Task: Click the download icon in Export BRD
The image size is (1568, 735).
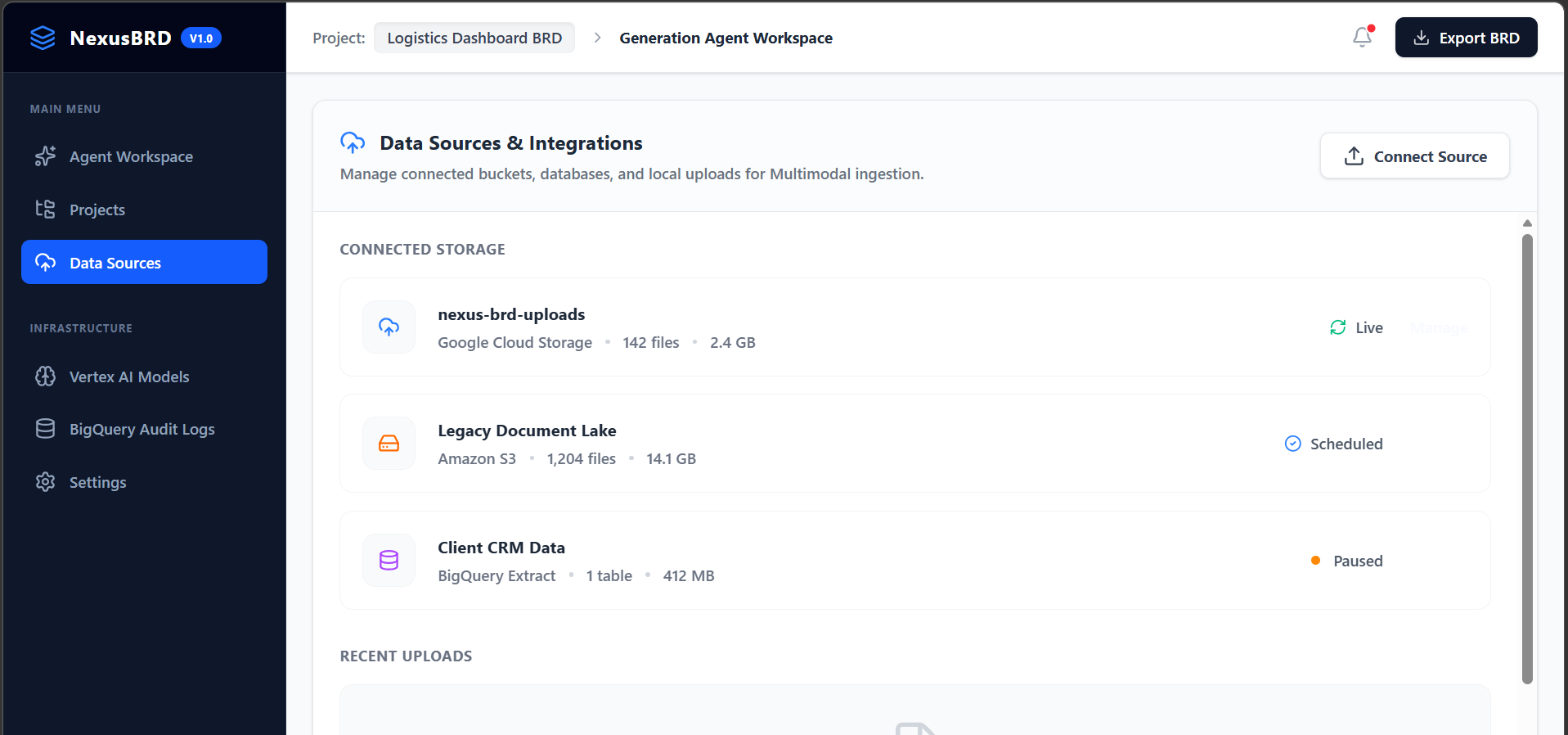Action: tap(1422, 38)
